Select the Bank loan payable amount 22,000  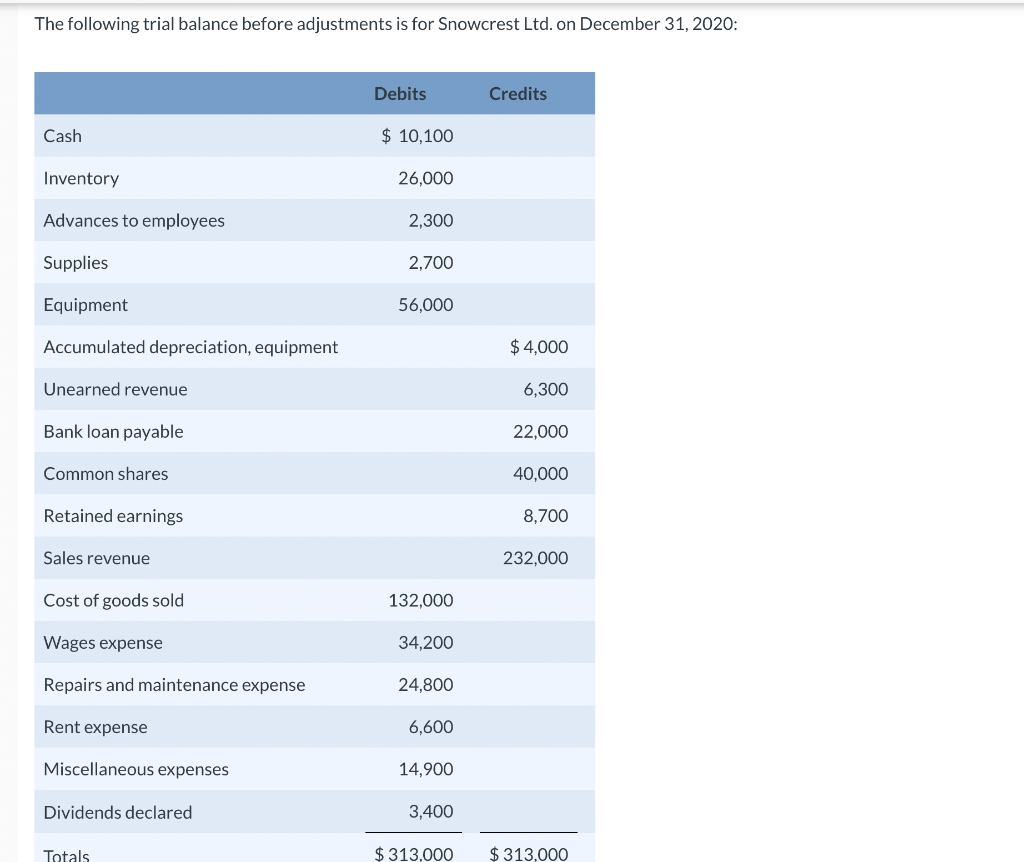541,432
